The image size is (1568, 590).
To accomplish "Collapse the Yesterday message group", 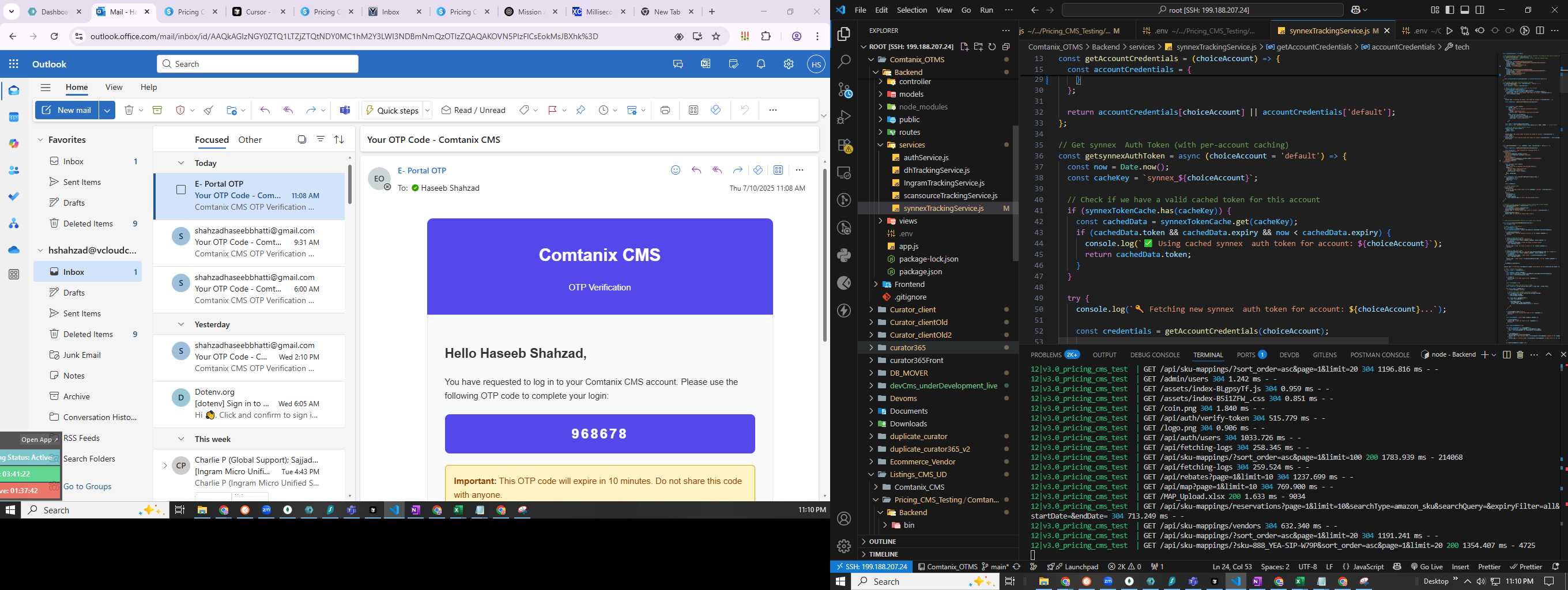I will coord(181,324).
